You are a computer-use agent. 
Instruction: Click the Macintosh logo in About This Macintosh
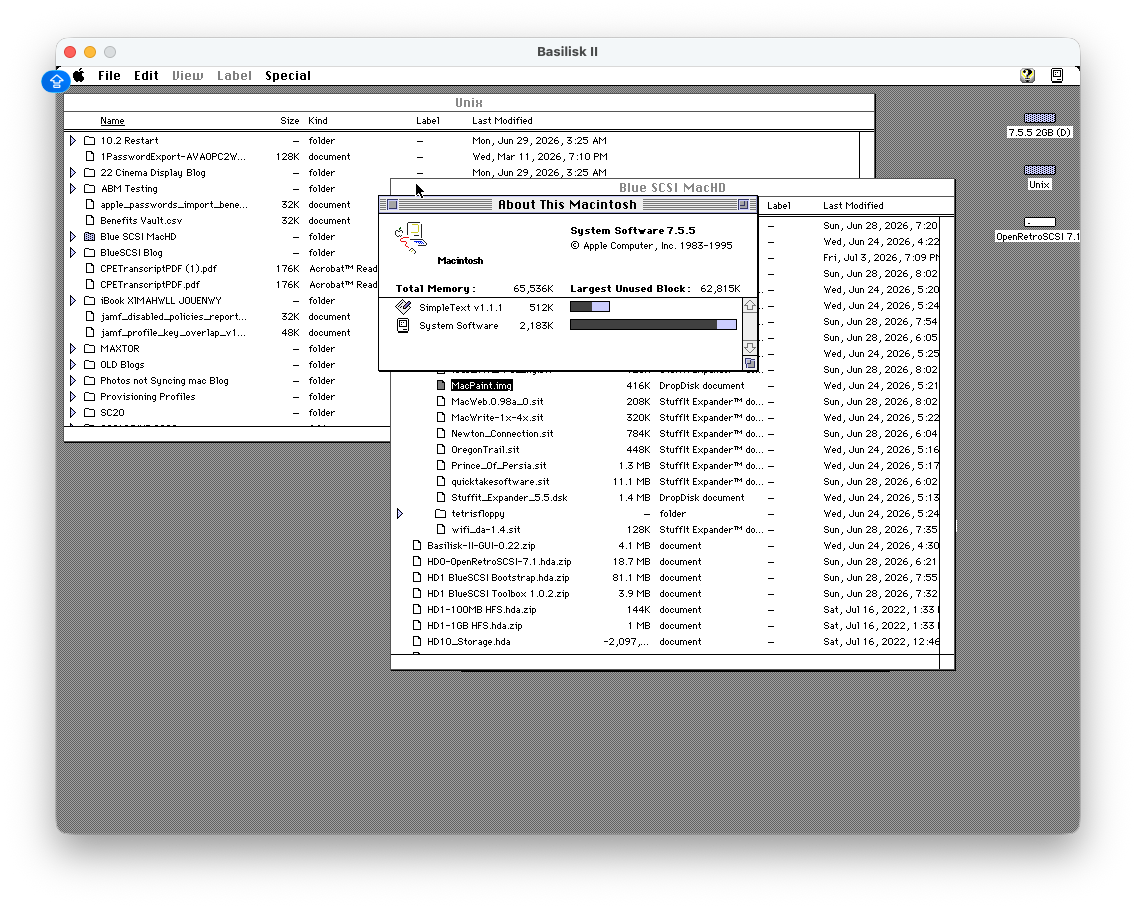(411, 238)
